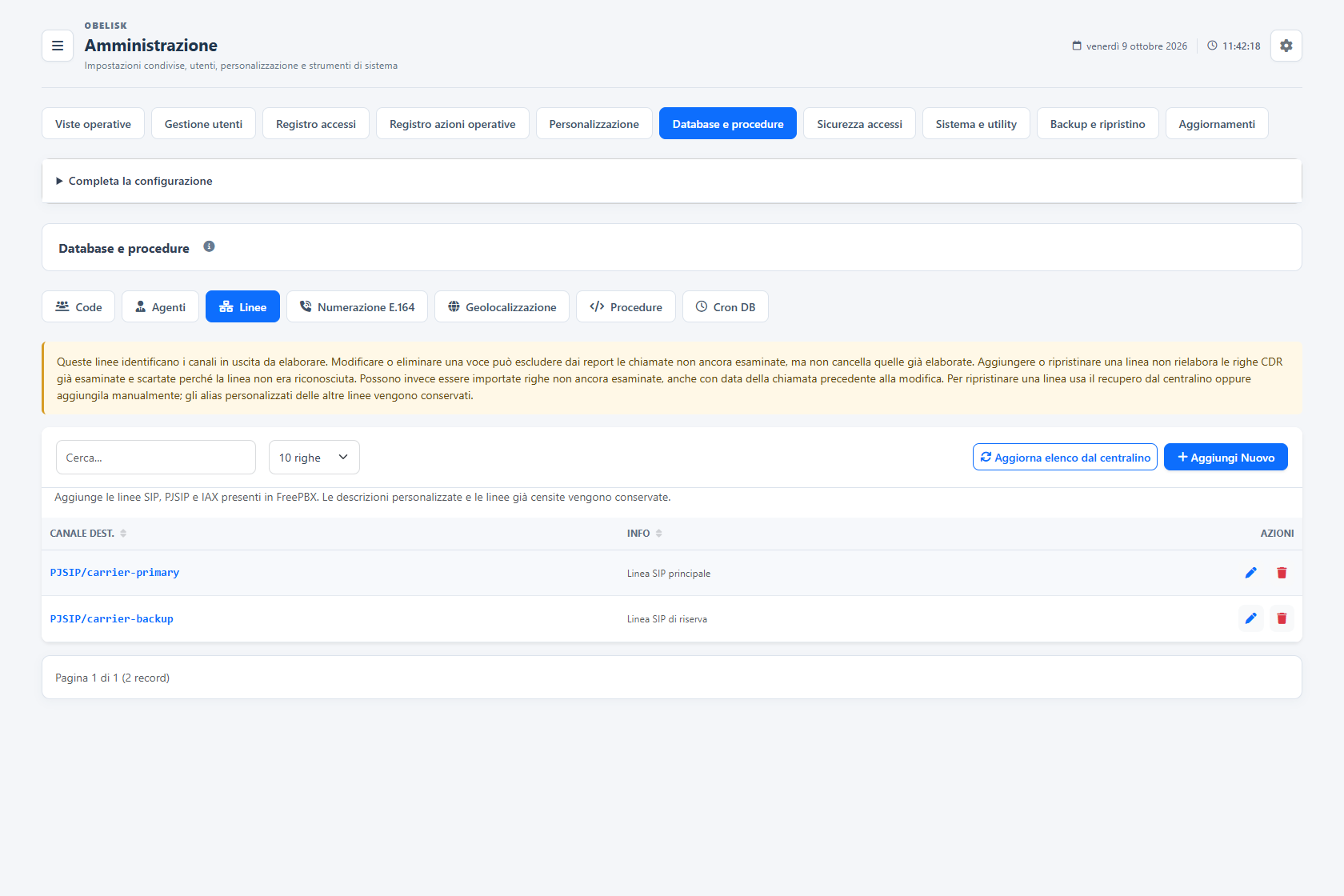This screenshot has height=896, width=1344.
Task: Switch to the Code sub-tab
Action: [x=78, y=306]
